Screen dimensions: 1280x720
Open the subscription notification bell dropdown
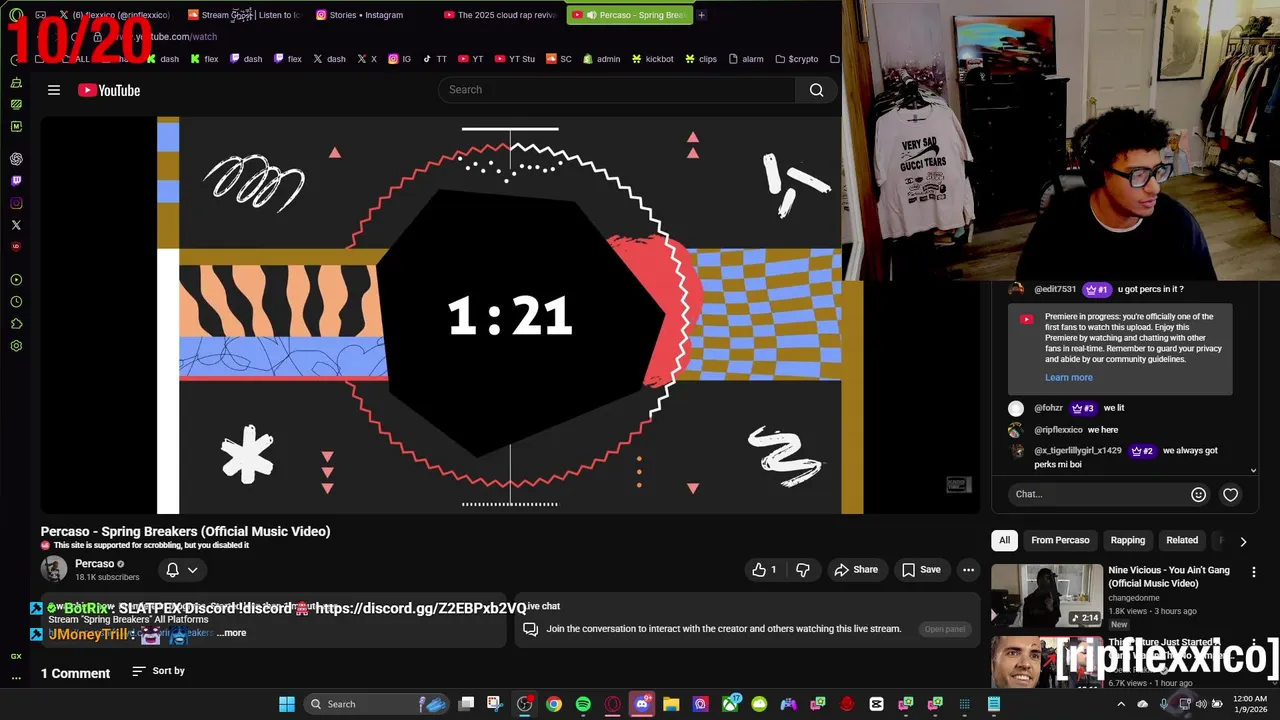pyautogui.click(x=181, y=570)
